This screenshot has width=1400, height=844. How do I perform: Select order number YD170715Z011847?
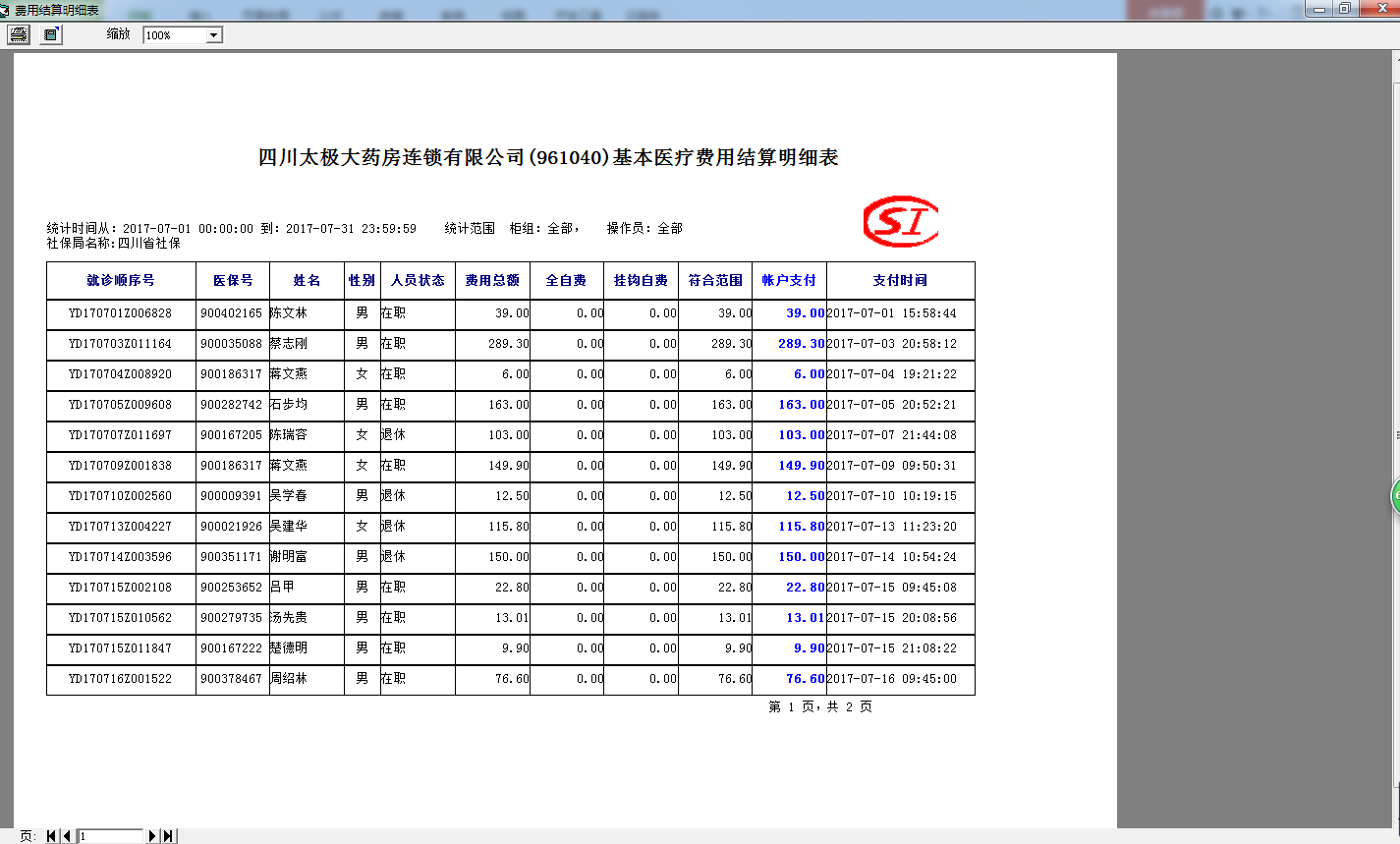120,648
